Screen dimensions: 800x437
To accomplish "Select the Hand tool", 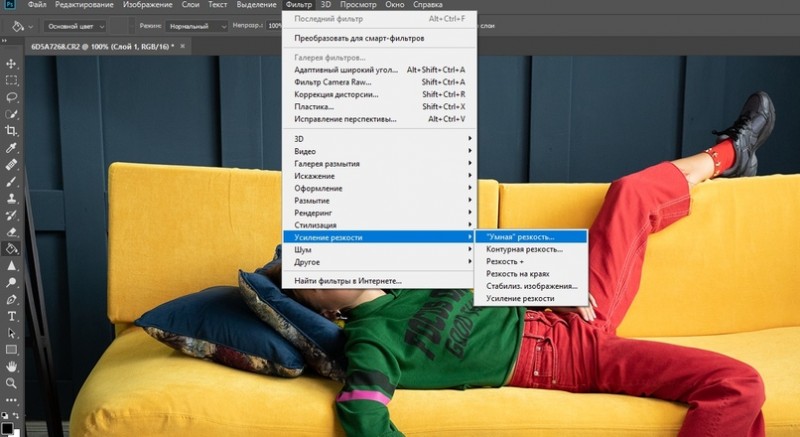I will (11, 367).
